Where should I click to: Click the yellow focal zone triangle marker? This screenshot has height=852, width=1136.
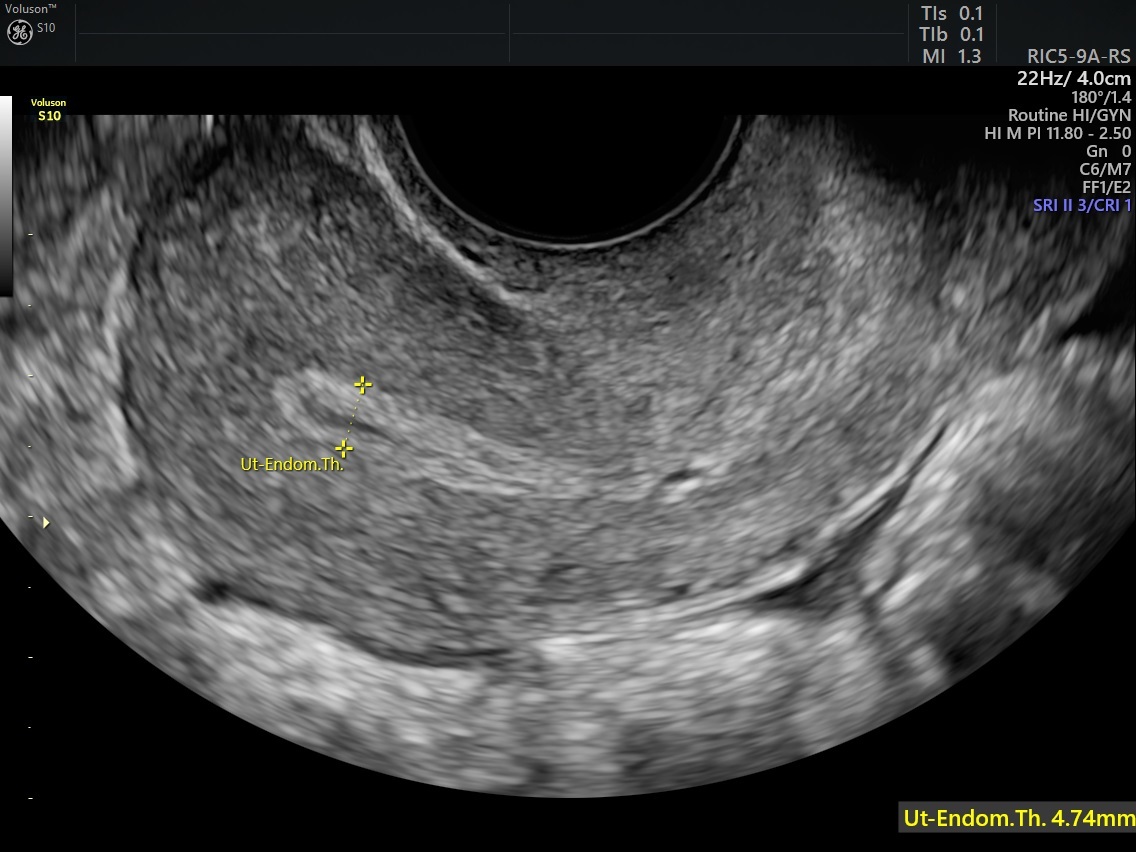click(45, 522)
